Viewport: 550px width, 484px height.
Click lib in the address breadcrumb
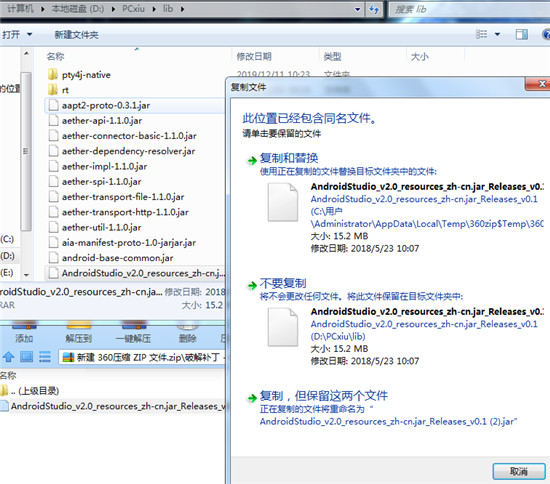[168, 9]
